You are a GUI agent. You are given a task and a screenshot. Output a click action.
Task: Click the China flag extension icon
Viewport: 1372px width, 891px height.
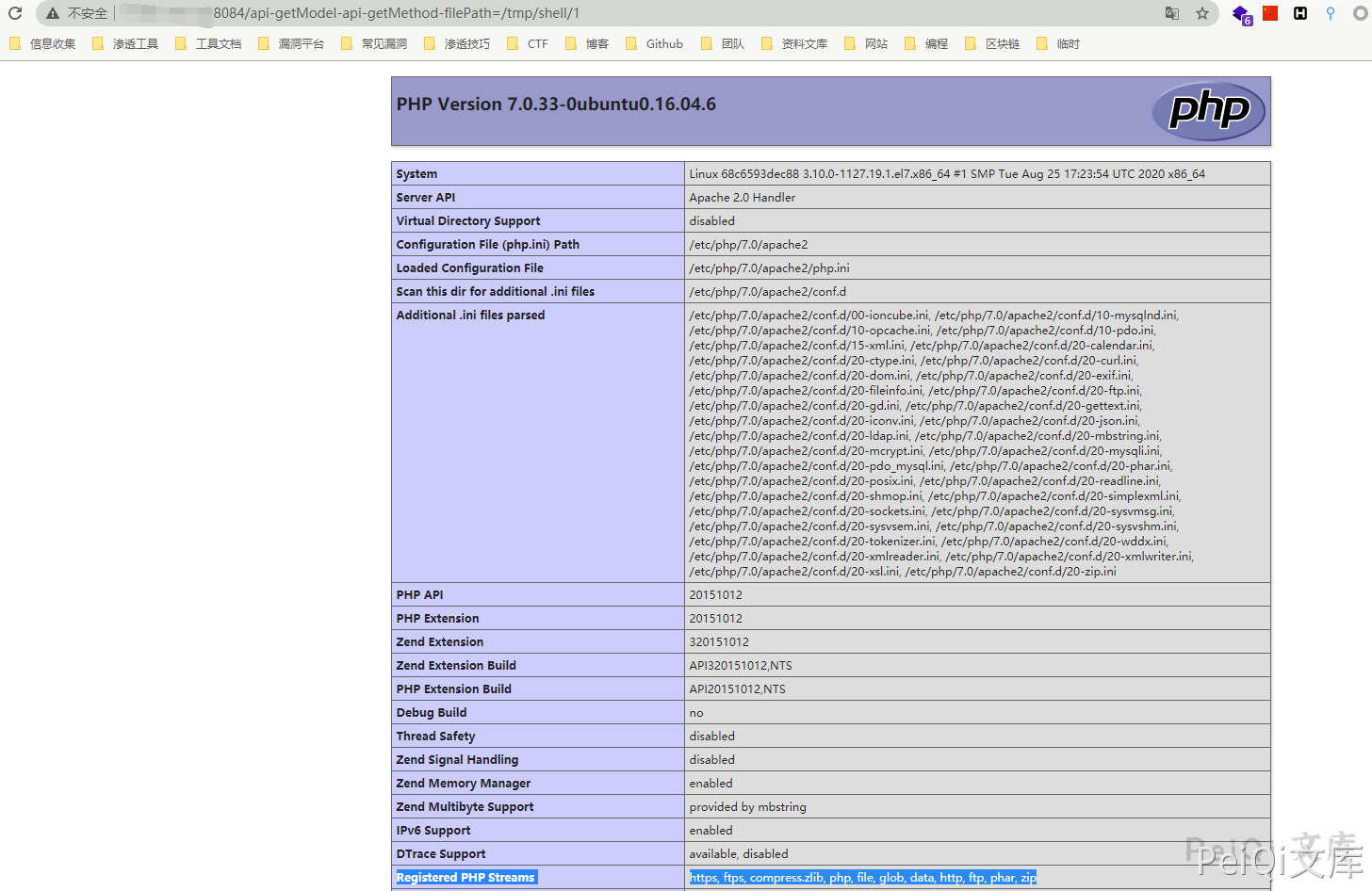tap(1270, 13)
